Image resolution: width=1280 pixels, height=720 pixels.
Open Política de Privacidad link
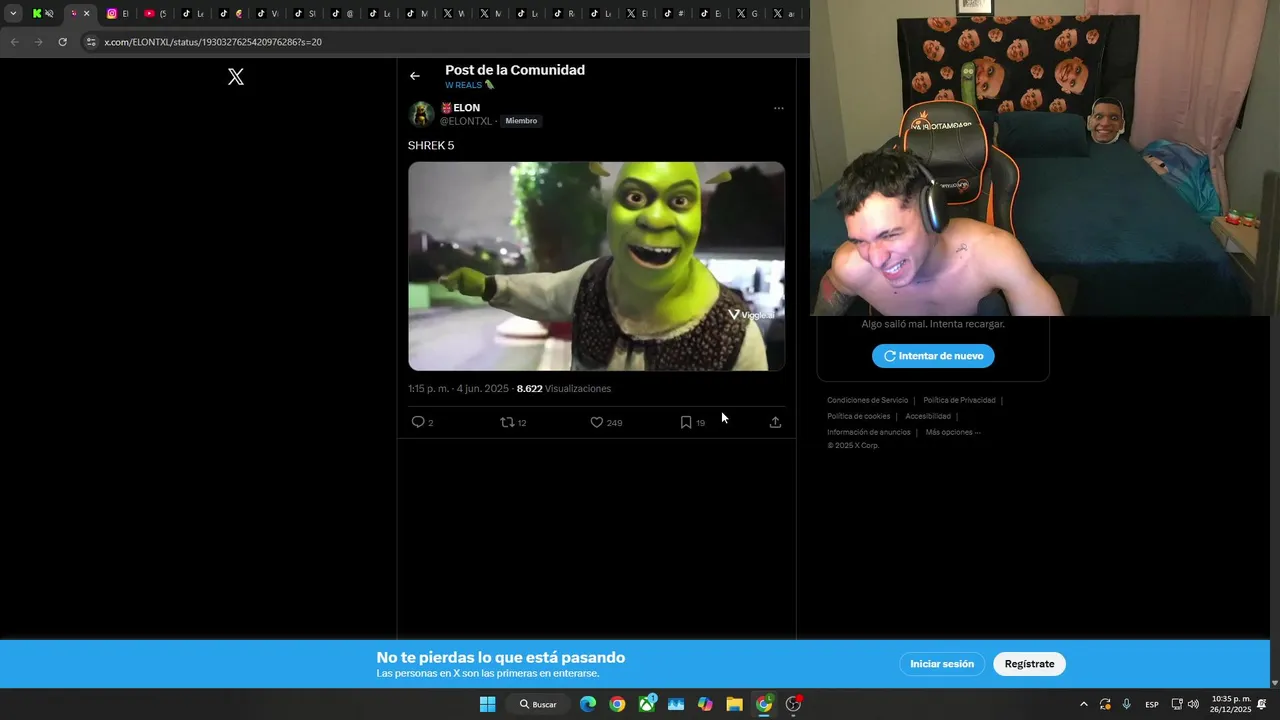point(959,400)
